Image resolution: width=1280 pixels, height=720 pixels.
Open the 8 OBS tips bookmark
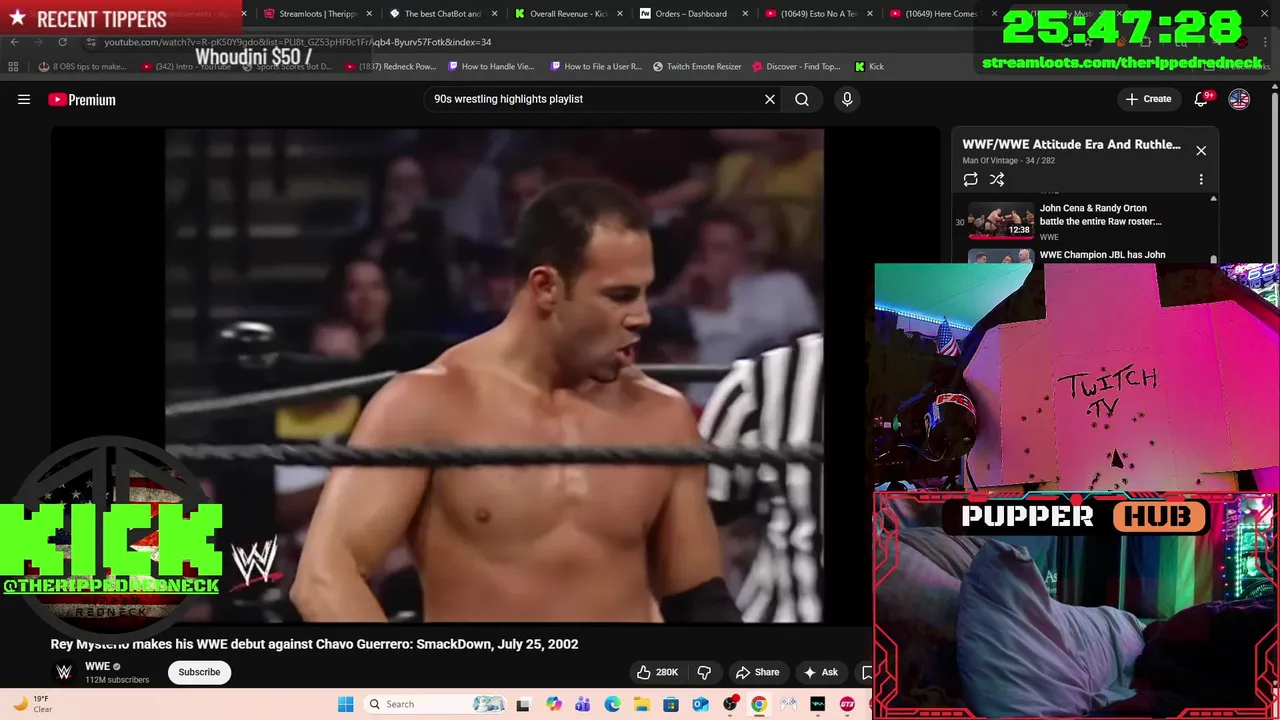(x=83, y=67)
